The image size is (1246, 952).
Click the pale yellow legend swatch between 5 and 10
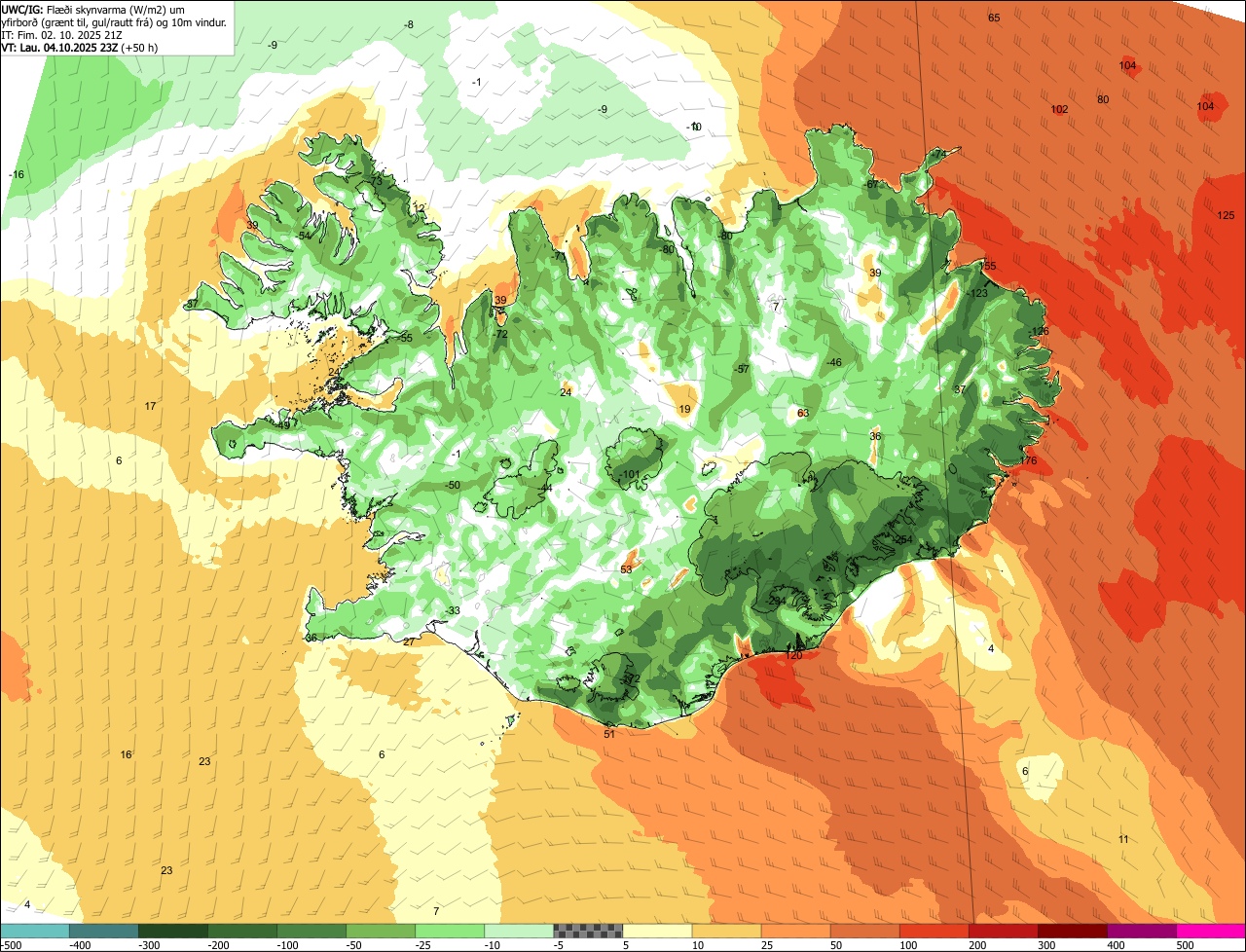pos(657,931)
